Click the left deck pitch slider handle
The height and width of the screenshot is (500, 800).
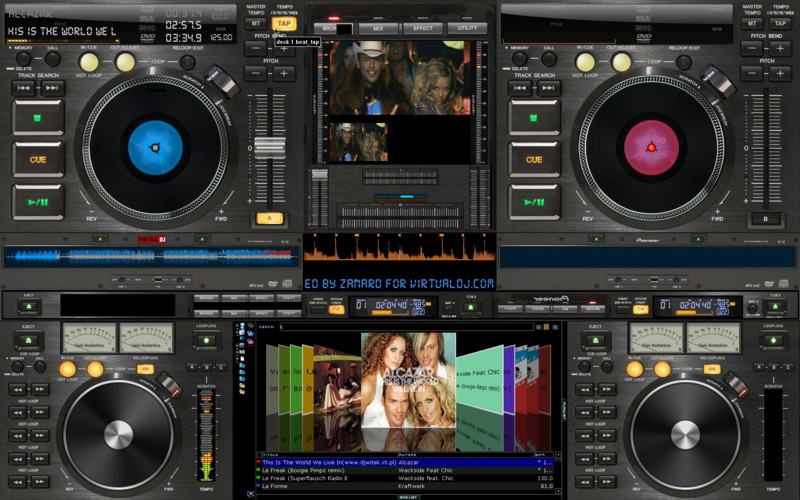coord(269,147)
